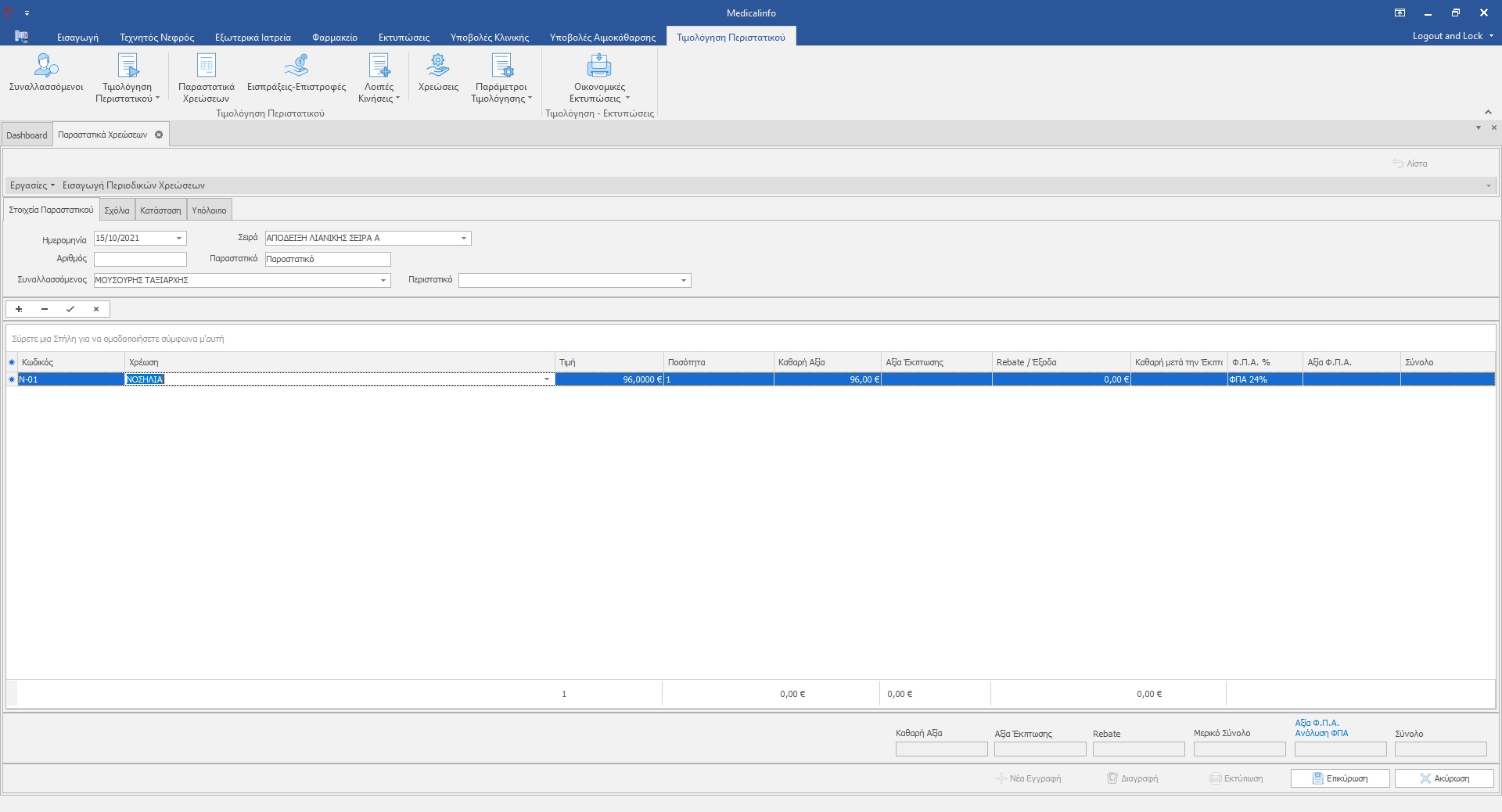The width and height of the screenshot is (1502, 812).
Task: Open the Συναλλασσόμενος dropdown list
Action: click(383, 280)
